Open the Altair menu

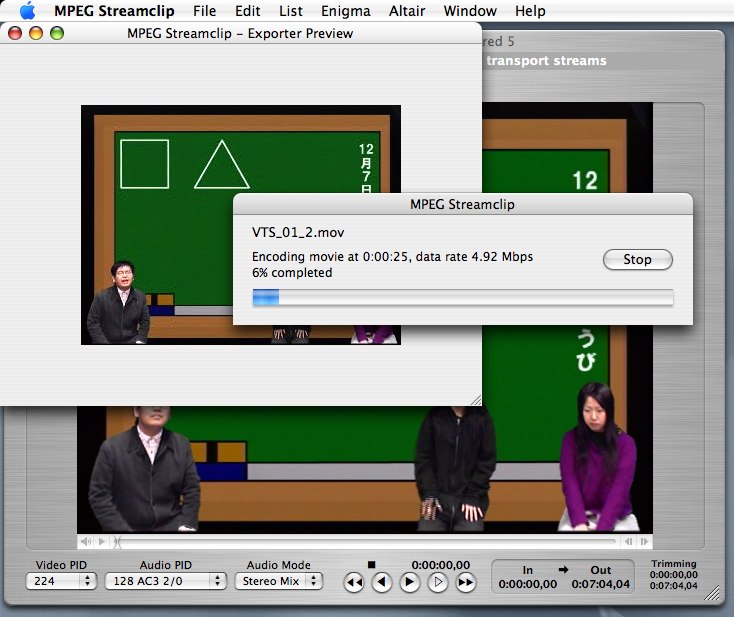pos(408,11)
